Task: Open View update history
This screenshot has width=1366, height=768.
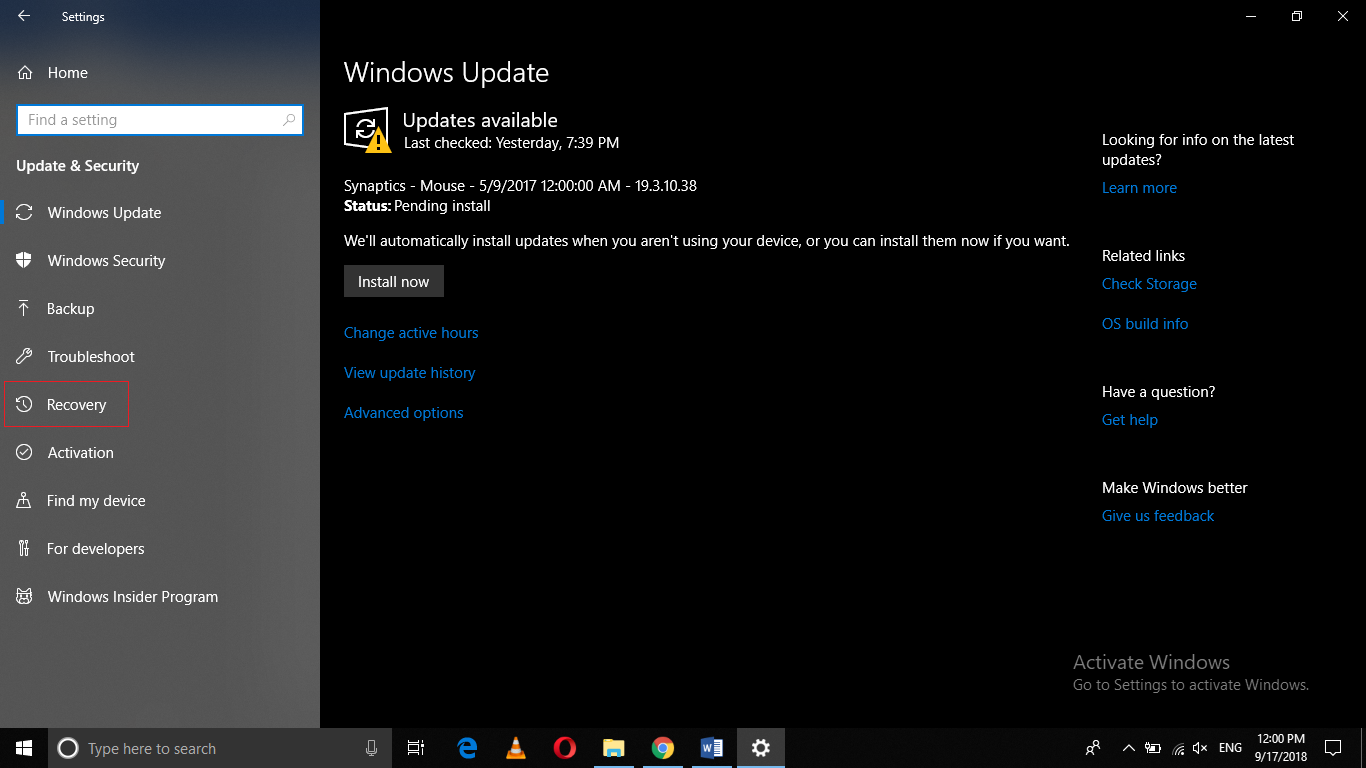Action: pyautogui.click(x=409, y=372)
